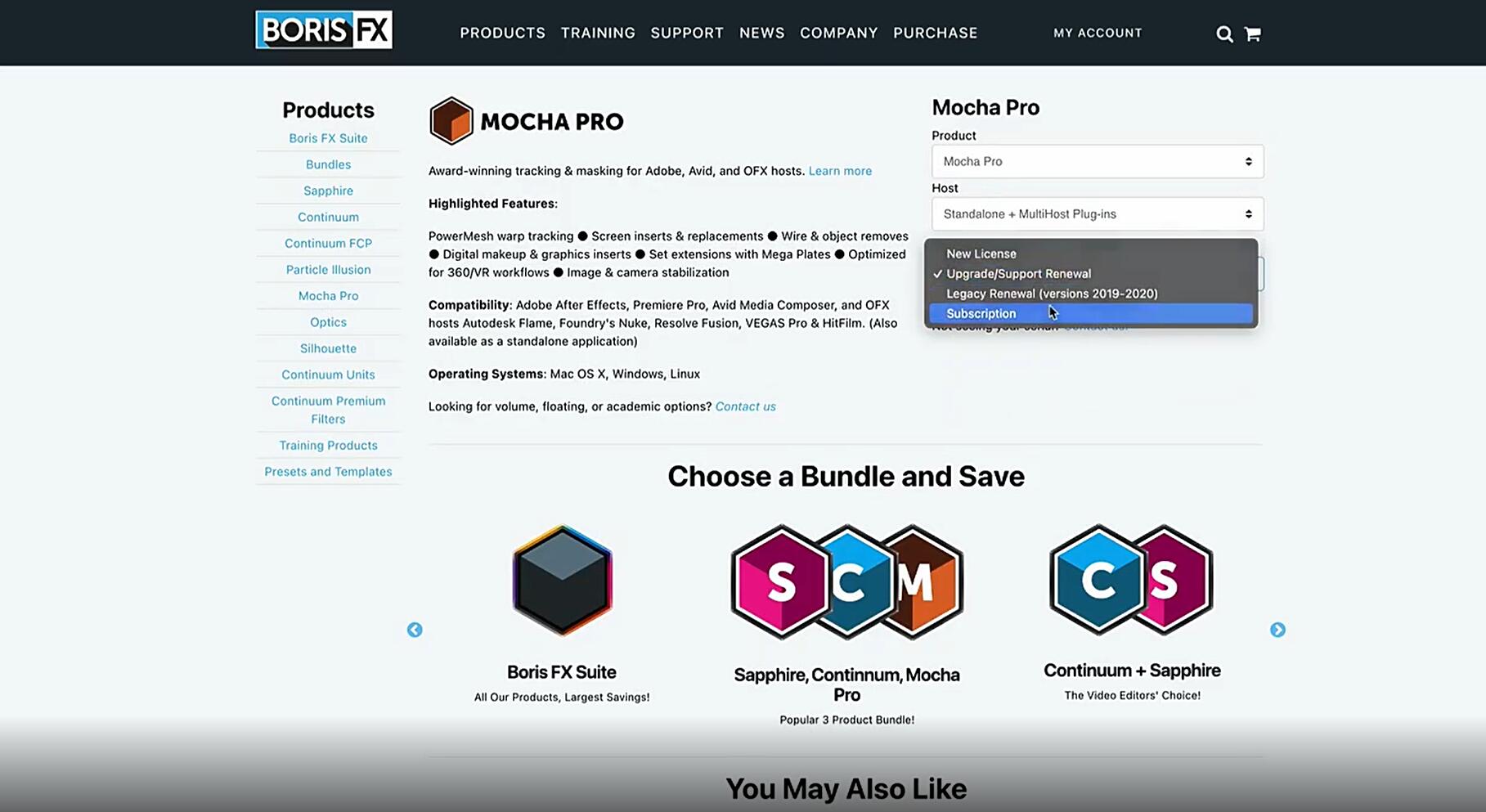This screenshot has width=1486, height=812.
Task: Select Legacy Renewal (versions 2019-2020) option
Action: pos(1091,294)
